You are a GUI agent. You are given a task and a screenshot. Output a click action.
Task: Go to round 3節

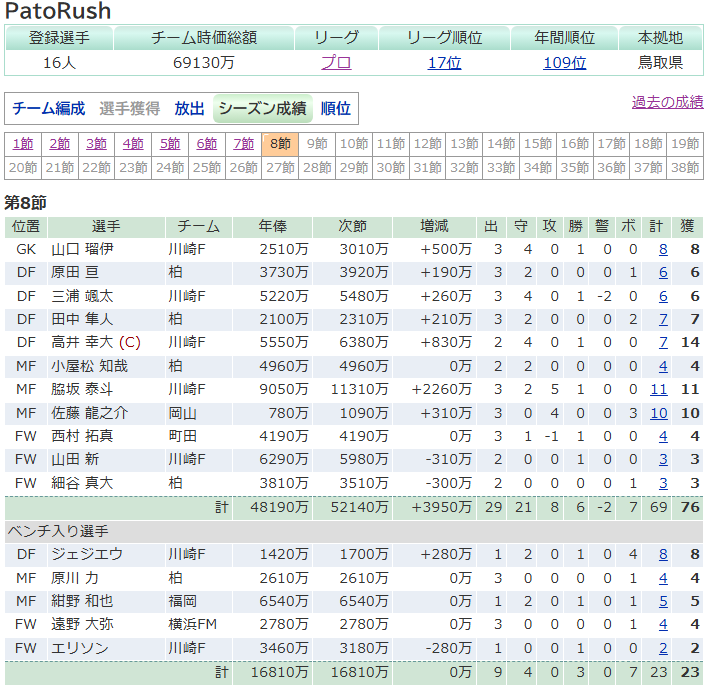coord(96,144)
